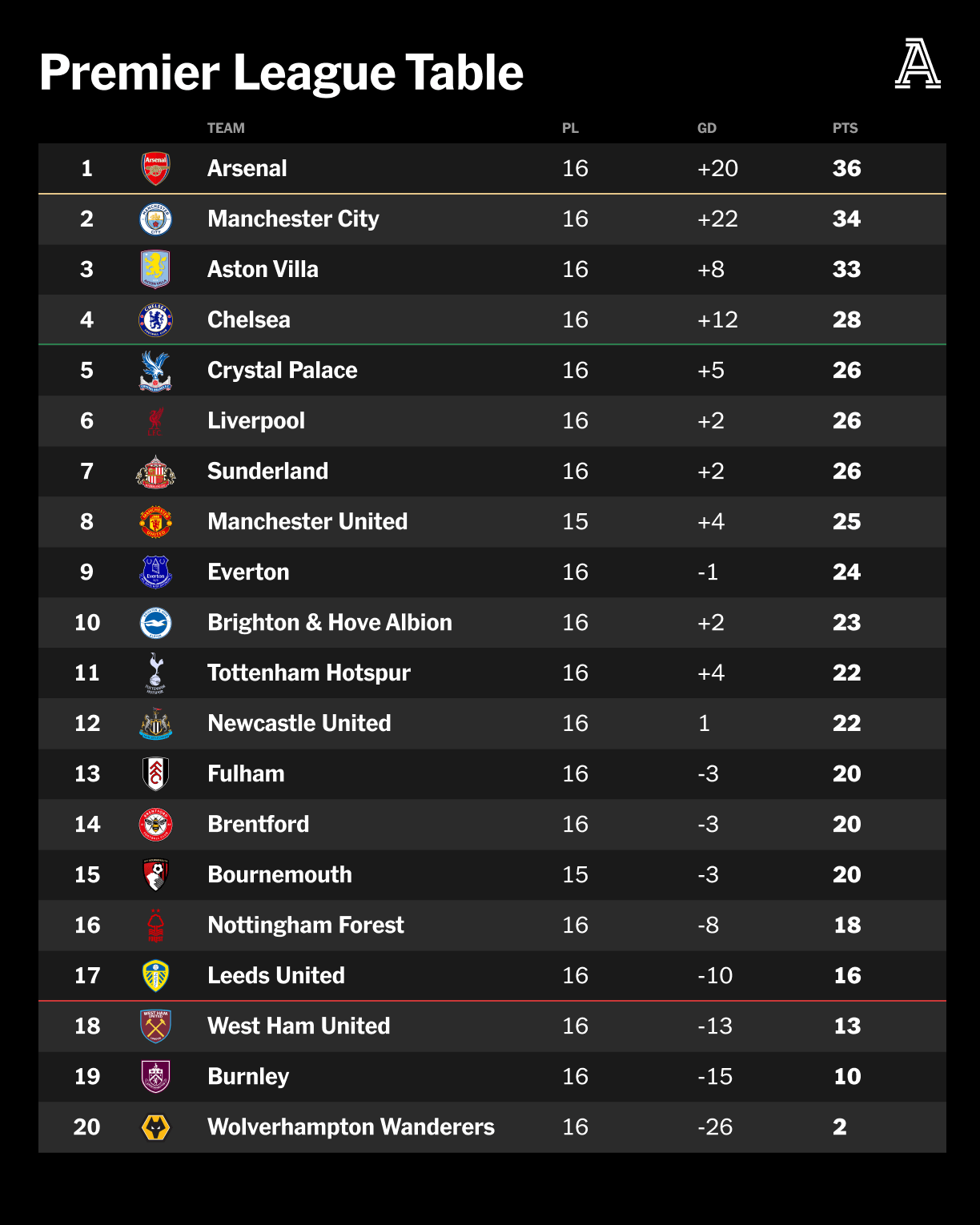Click Arsenal's 36 points value
Screen dimensions: 980x1225
pos(846,169)
